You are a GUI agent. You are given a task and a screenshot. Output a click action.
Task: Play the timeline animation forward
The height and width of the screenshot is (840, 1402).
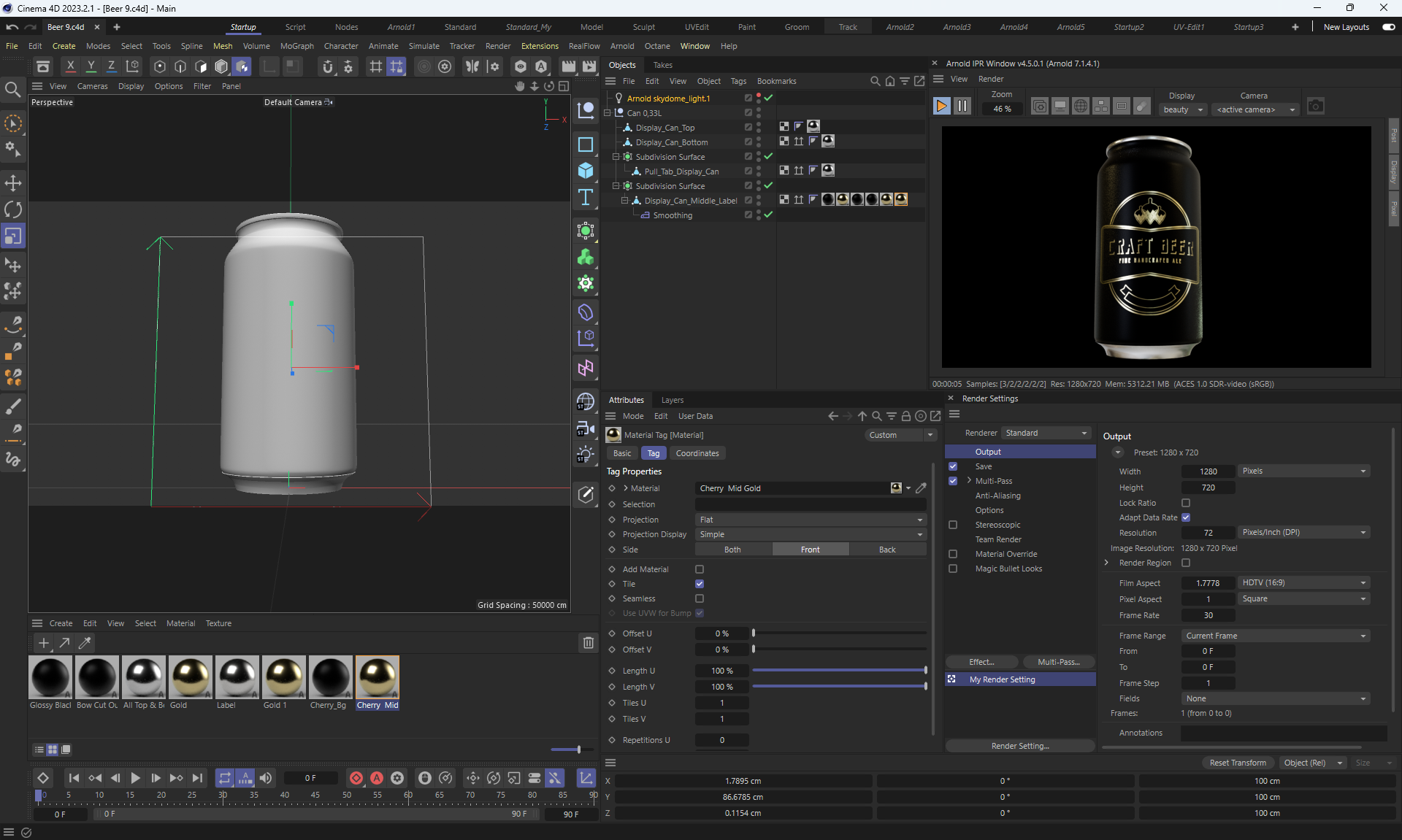[x=135, y=778]
